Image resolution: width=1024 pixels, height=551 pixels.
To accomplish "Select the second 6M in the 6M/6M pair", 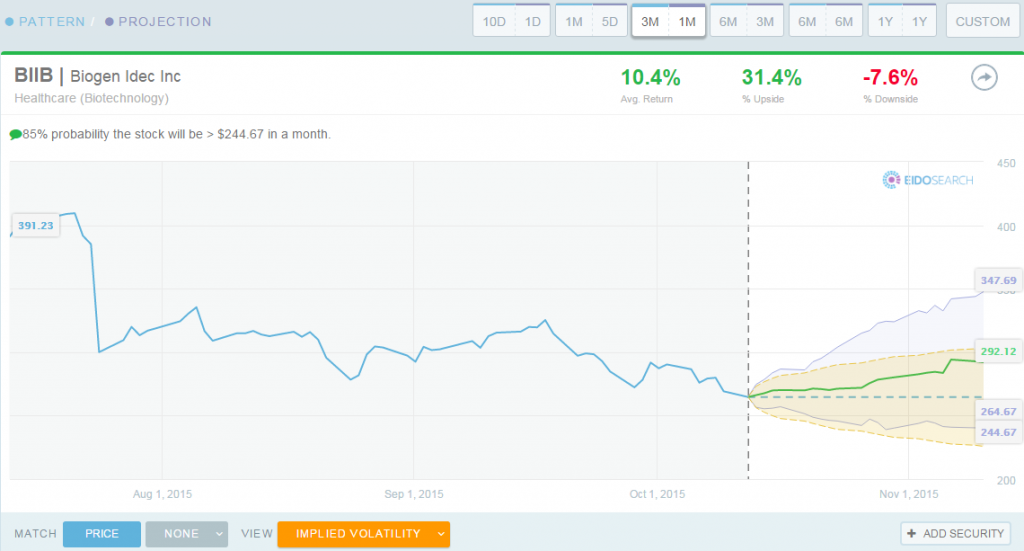I will click(844, 22).
